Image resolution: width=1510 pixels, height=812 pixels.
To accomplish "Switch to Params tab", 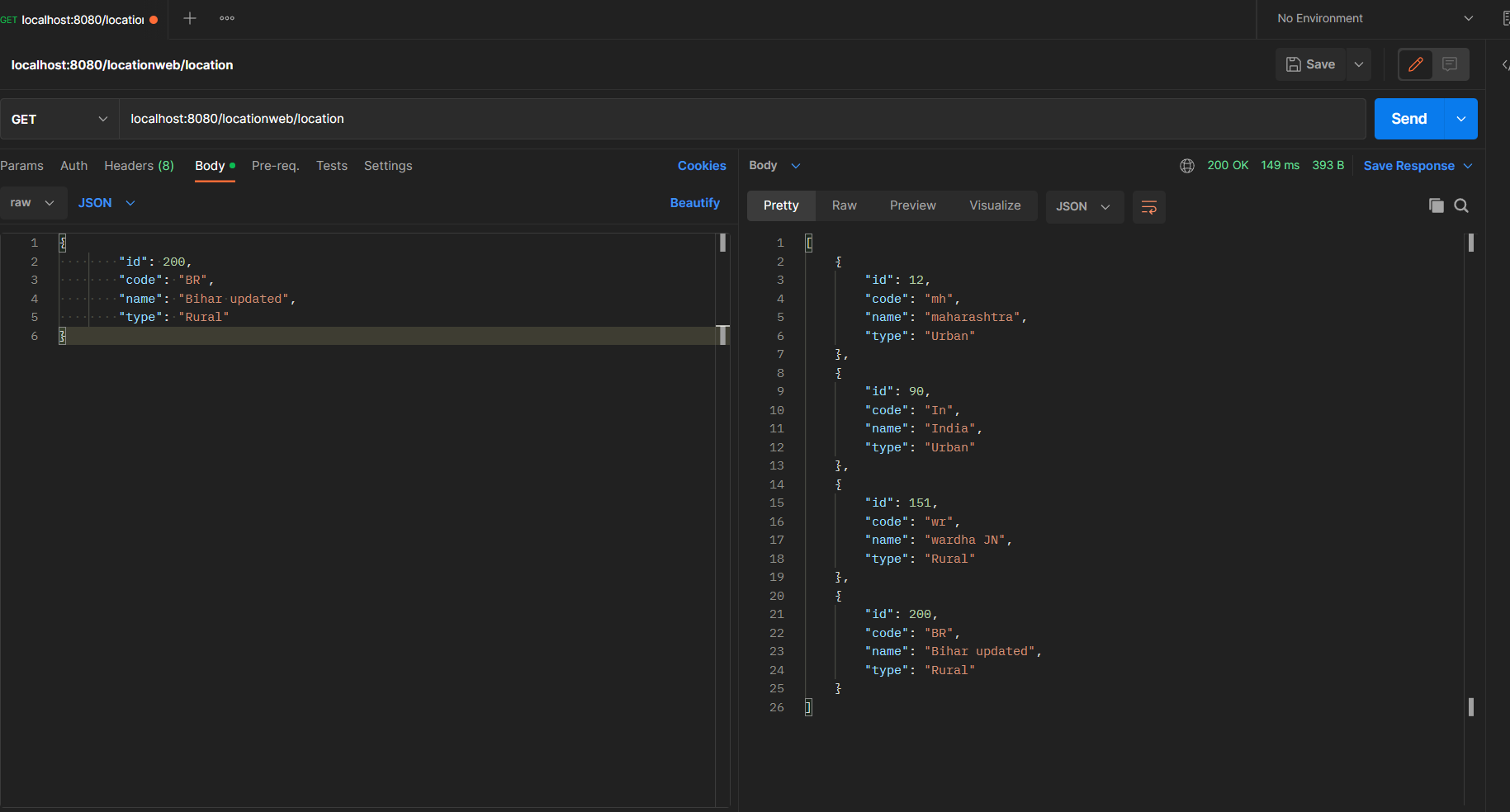I will (x=22, y=166).
